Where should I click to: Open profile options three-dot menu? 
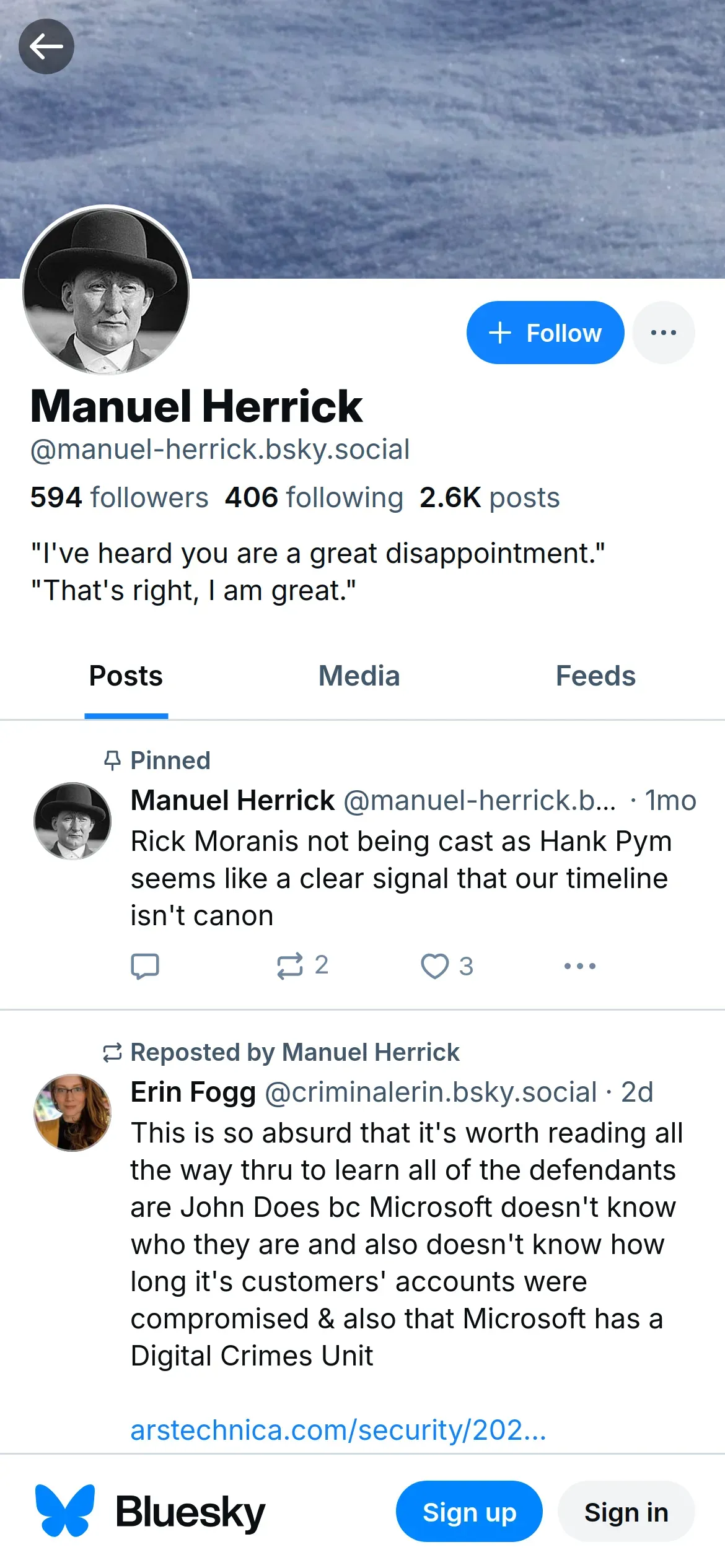click(x=663, y=333)
